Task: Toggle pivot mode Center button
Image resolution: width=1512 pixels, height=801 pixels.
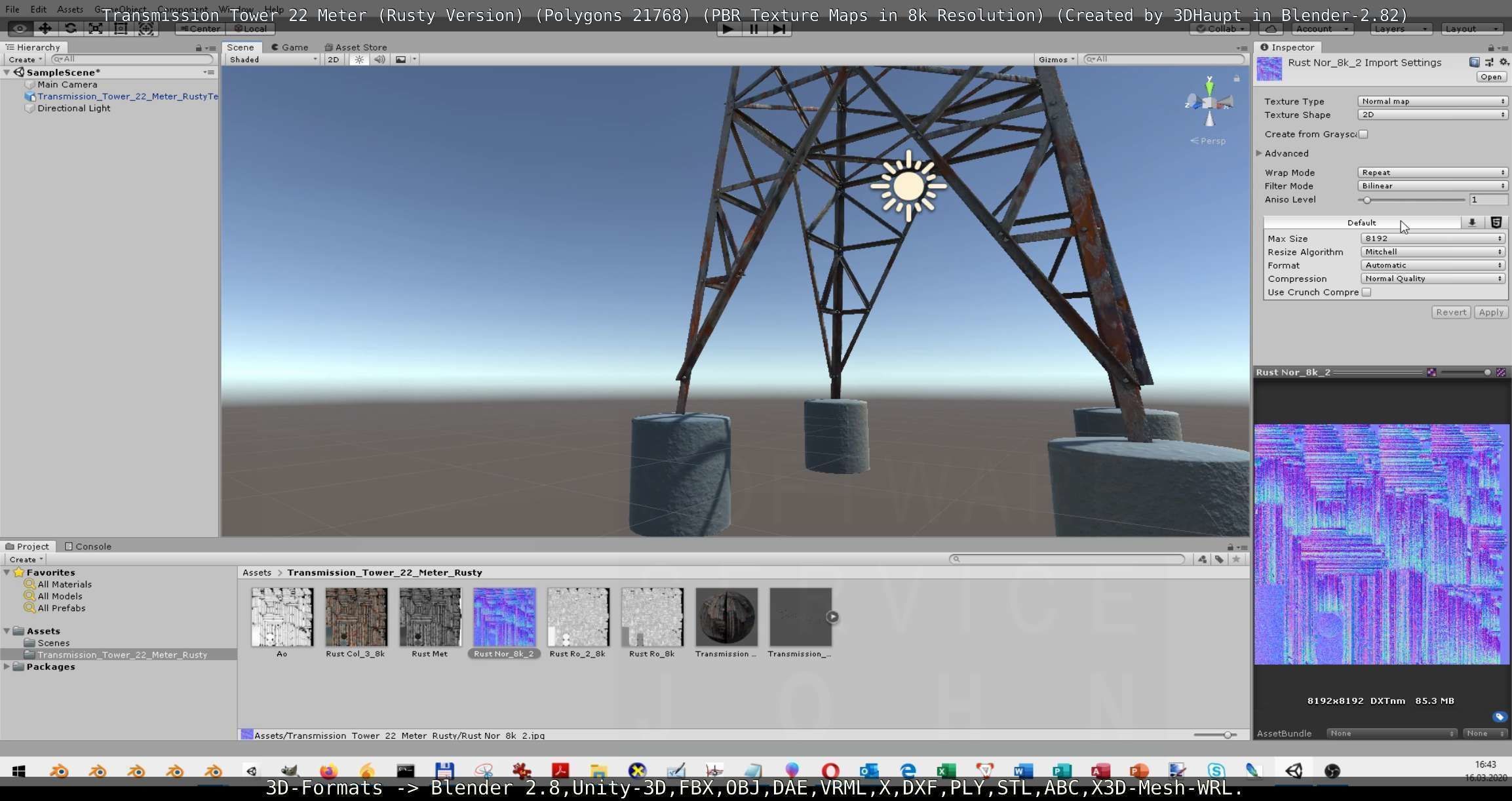Action: (200, 29)
